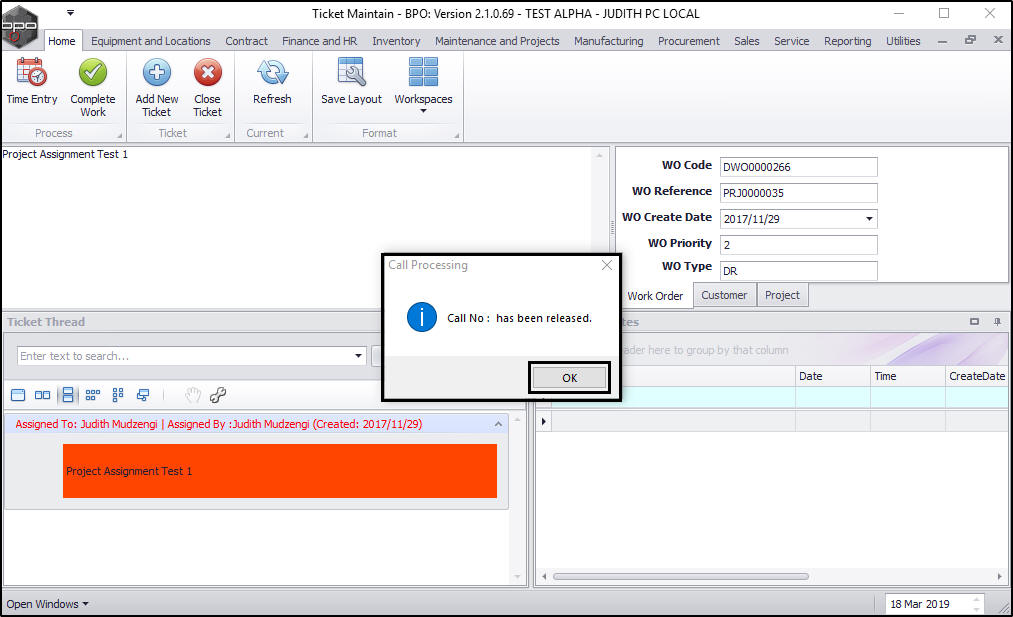Switch to the Customer tab
Screen dimensions: 1013x617
coord(724,295)
